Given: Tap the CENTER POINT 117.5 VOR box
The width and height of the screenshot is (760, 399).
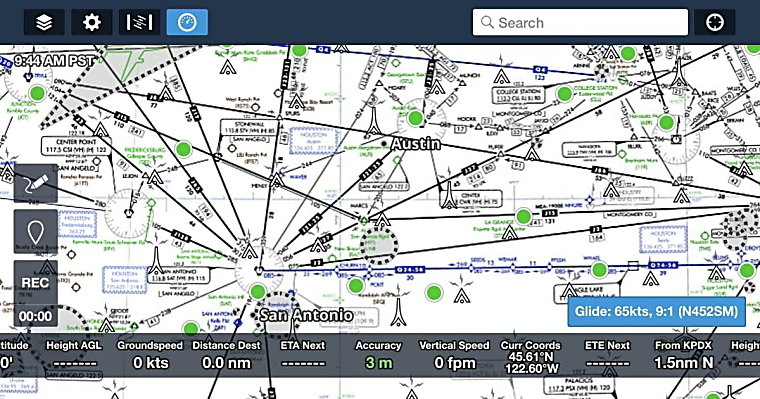Looking at the screenshot, I should [x=77, y=146].
